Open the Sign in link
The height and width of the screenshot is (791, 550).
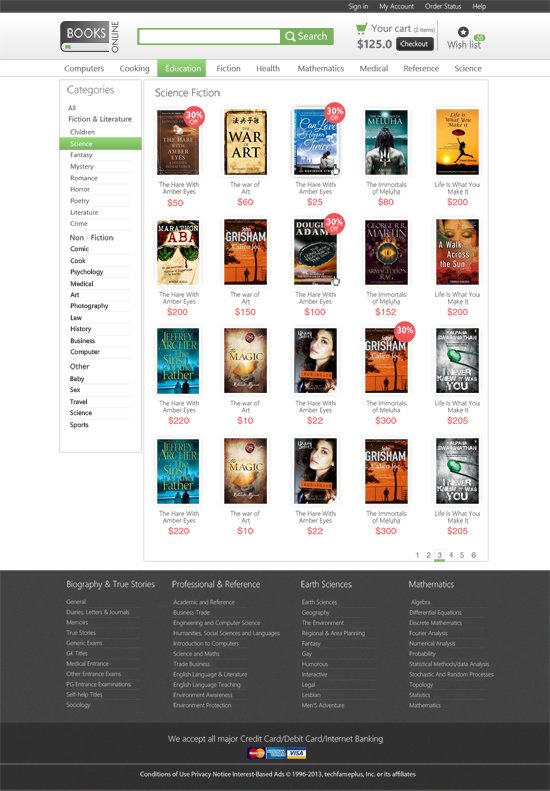[358, 6]
